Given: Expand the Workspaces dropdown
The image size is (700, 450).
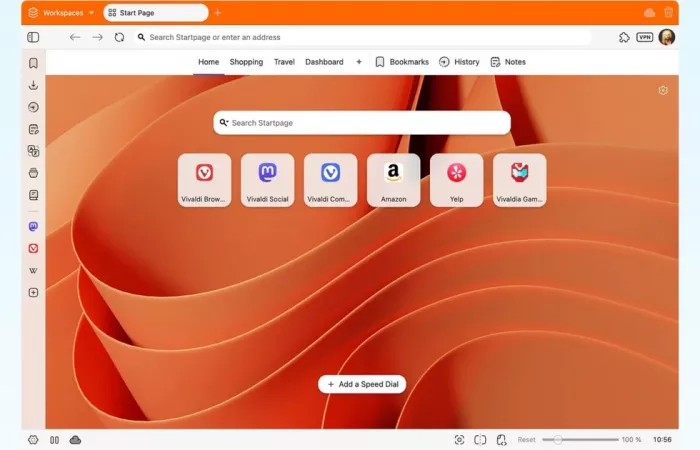Looking at the screenshot, I should 62,13.
